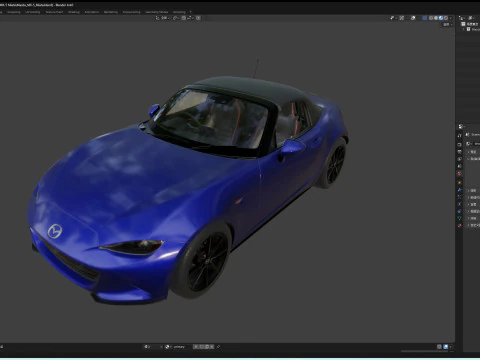The height and width of the screenshot is (360, 480).
Task: Open the World properties tab
Action: pos(459,173)
